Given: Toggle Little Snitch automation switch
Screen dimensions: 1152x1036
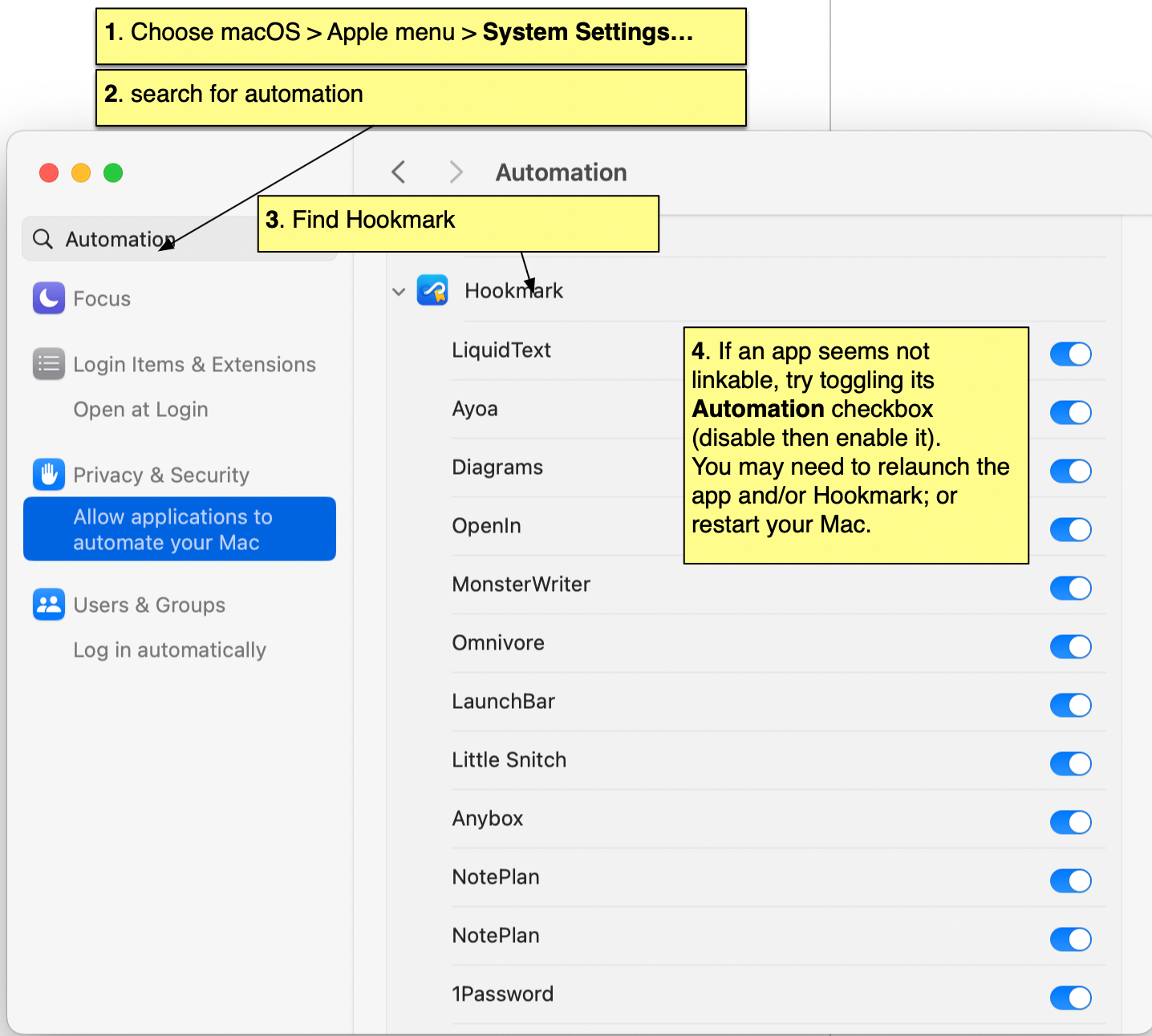Looking at the screenshot, I should coord(1071,763).
